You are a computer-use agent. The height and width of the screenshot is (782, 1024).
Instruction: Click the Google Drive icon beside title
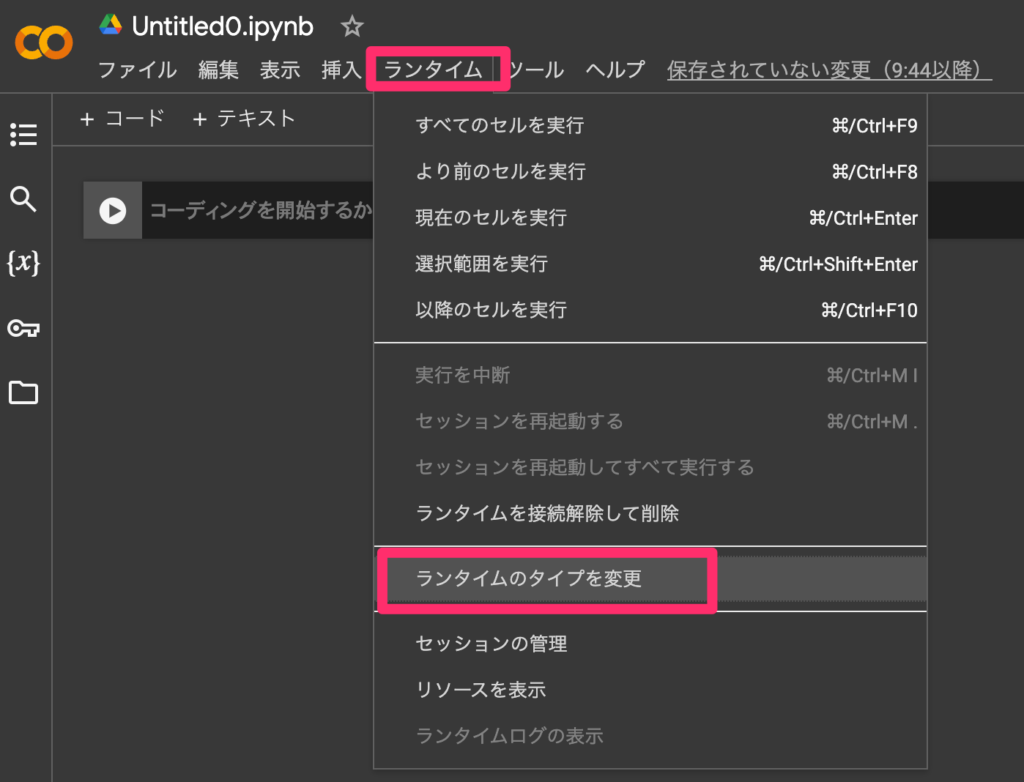(x=111, y=25)
